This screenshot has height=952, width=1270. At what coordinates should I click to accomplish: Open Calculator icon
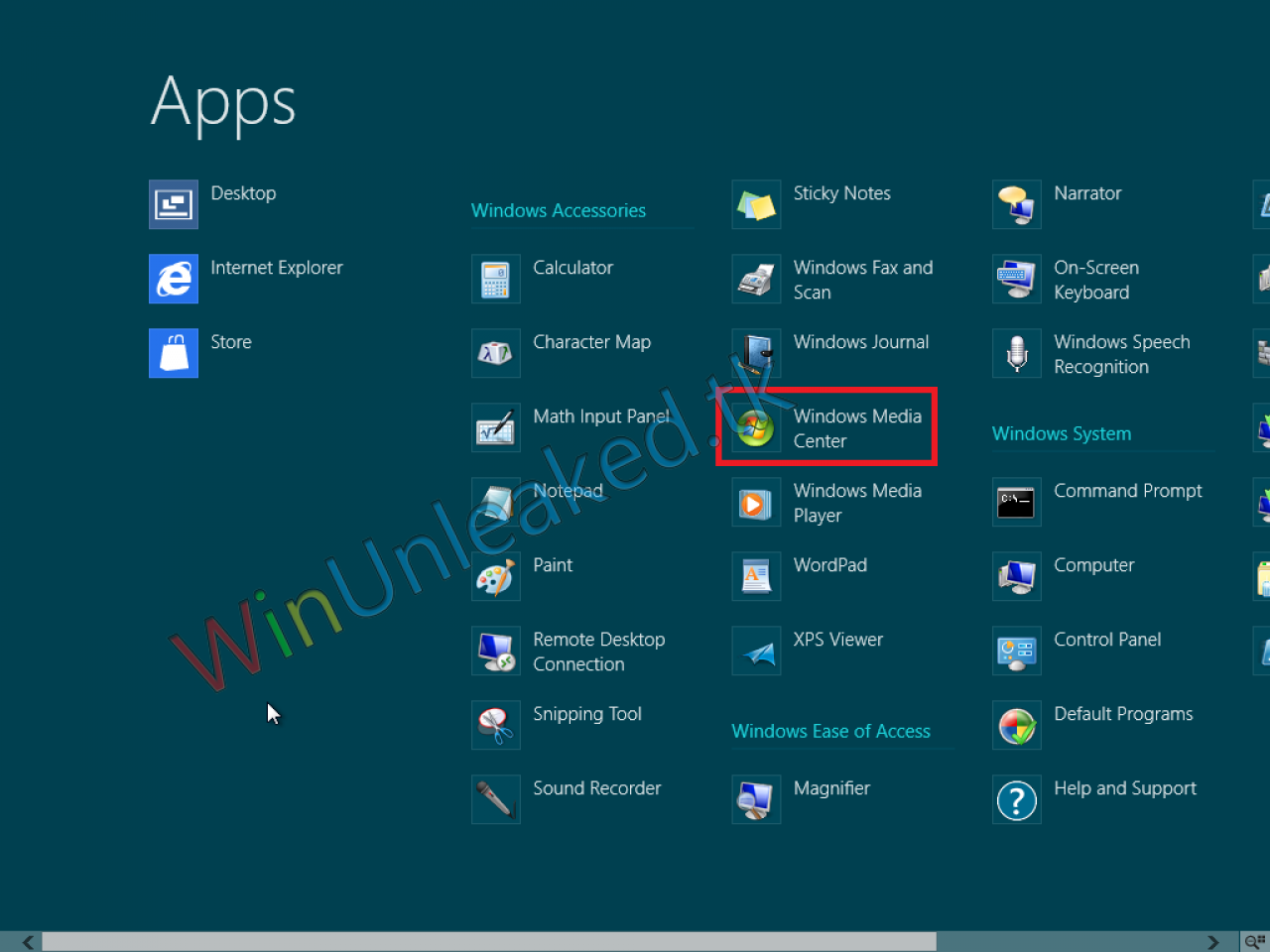tap(496, 279)
